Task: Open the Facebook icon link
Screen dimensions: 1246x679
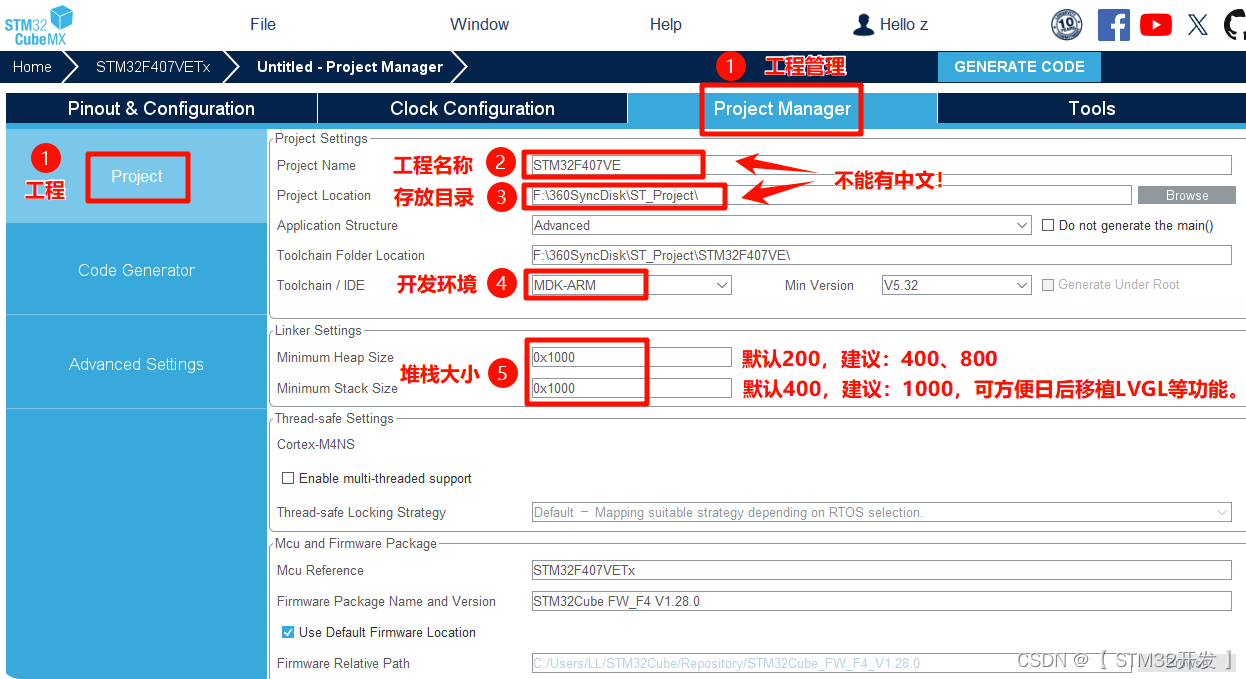Action: coord(1113,25)
